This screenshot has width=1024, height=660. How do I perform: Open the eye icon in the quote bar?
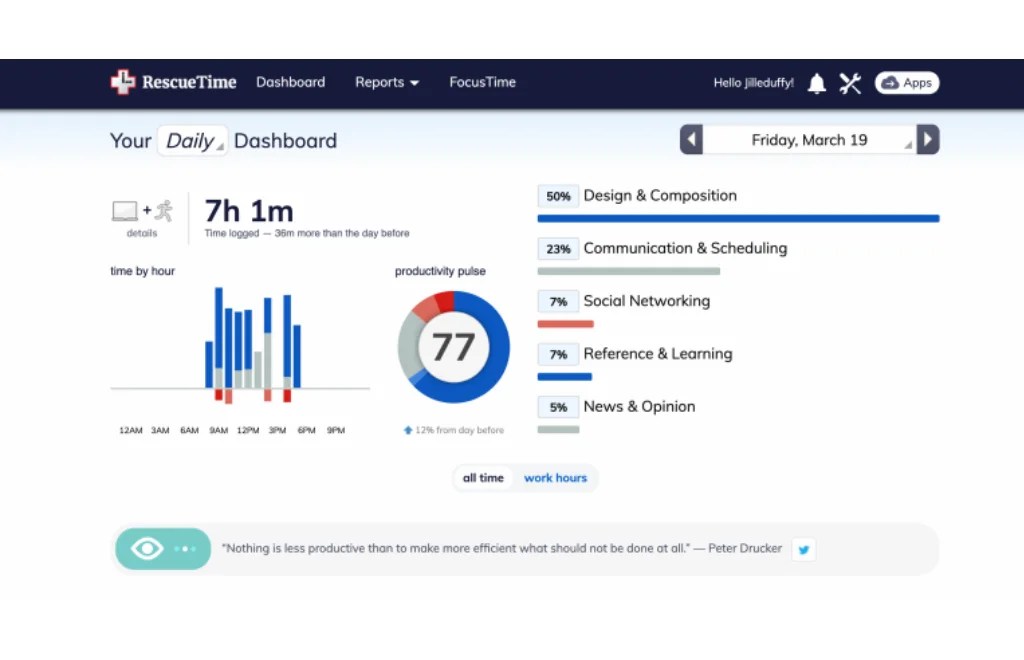(147, 548)
